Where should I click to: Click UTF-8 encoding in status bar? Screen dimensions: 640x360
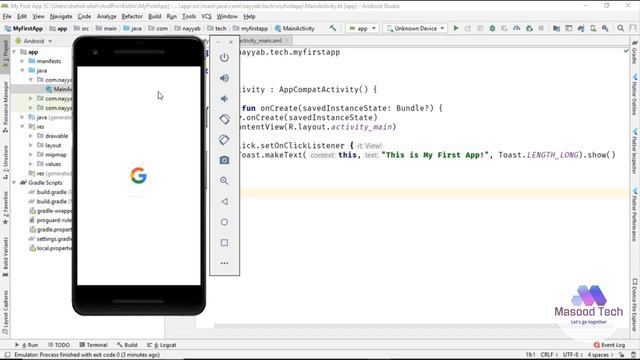(571, 355)
